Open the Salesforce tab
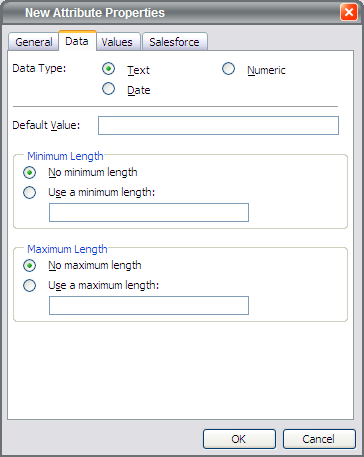Image resolution: width=364 pixels, height=457 pixels. point(174,42)
